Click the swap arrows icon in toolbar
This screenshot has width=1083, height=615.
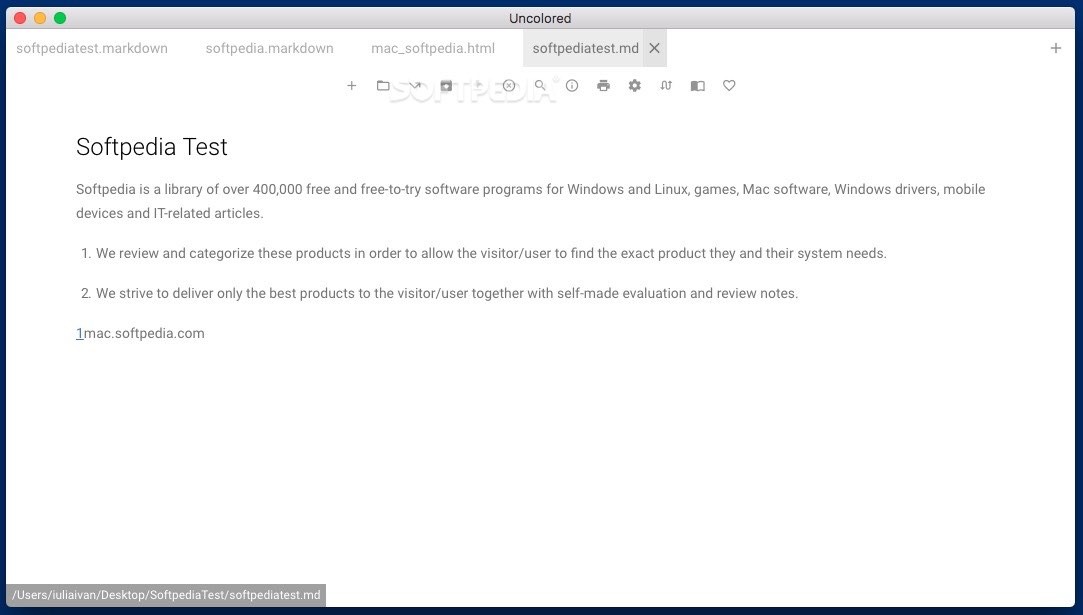click(666, 86)
